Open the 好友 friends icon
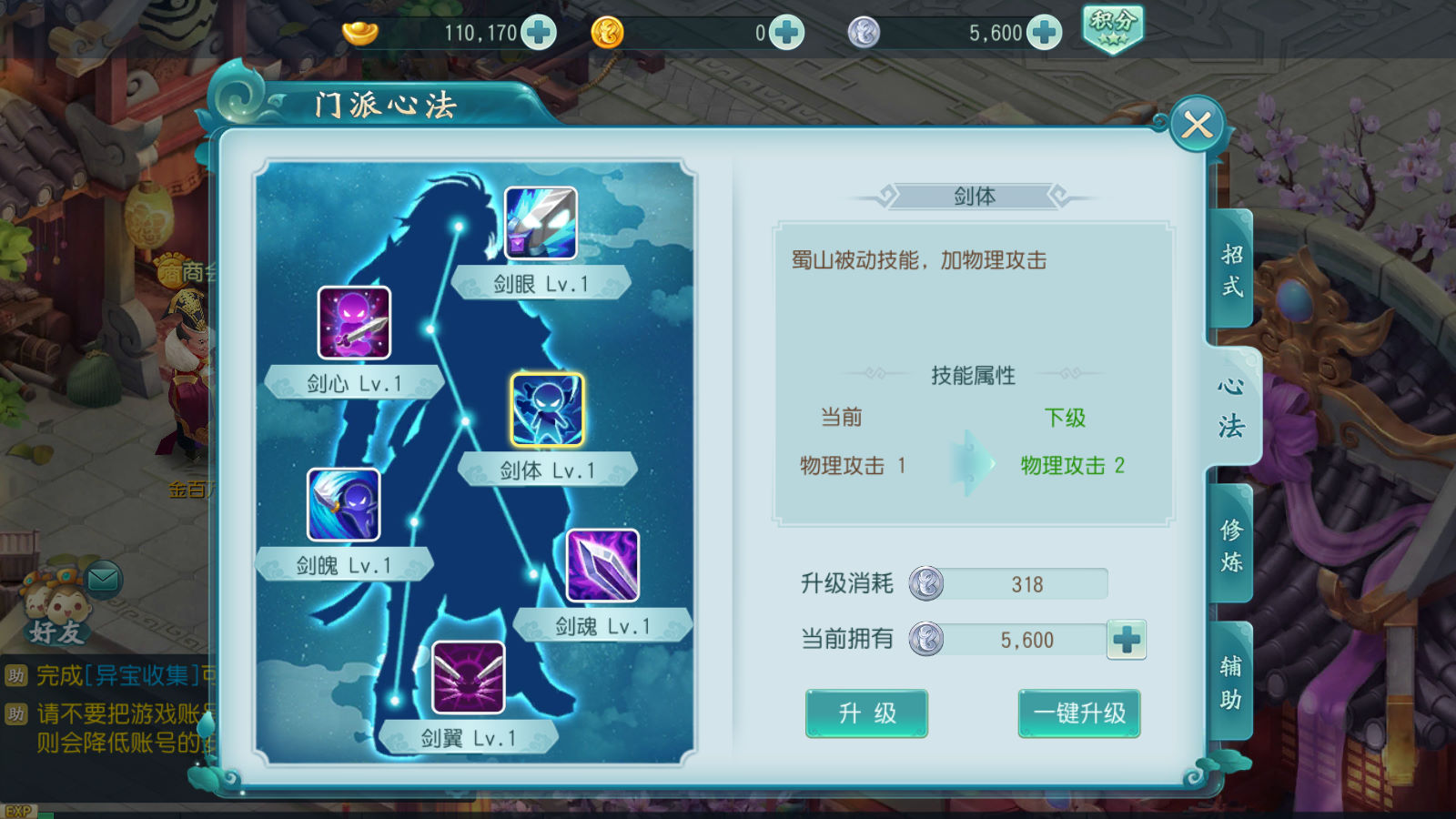This screenshot has width=1456, height=819. 56,610
